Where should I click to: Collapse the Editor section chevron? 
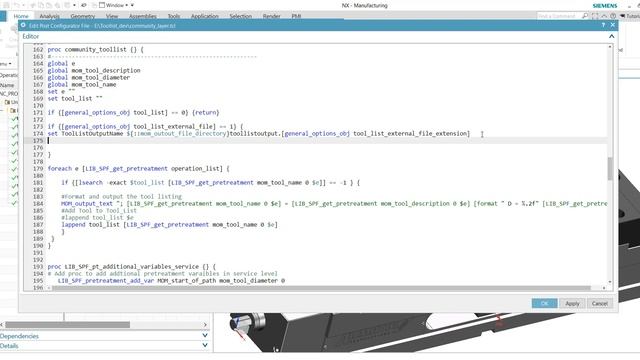611,36
